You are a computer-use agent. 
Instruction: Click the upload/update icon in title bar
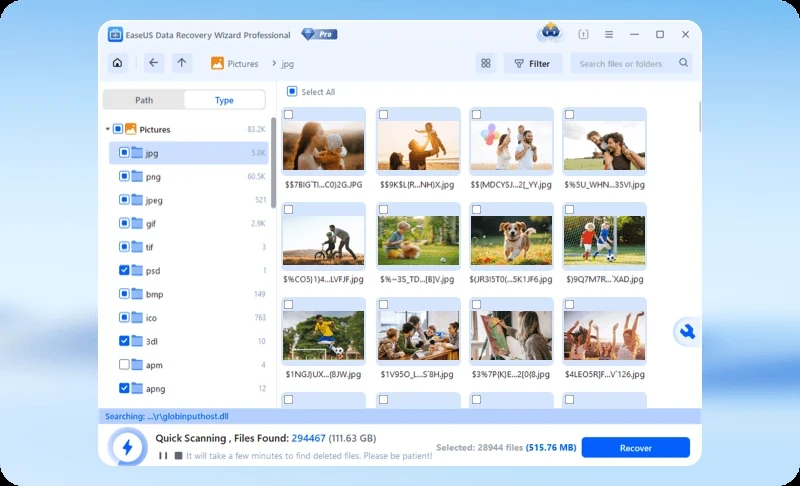tap(583, 34)
